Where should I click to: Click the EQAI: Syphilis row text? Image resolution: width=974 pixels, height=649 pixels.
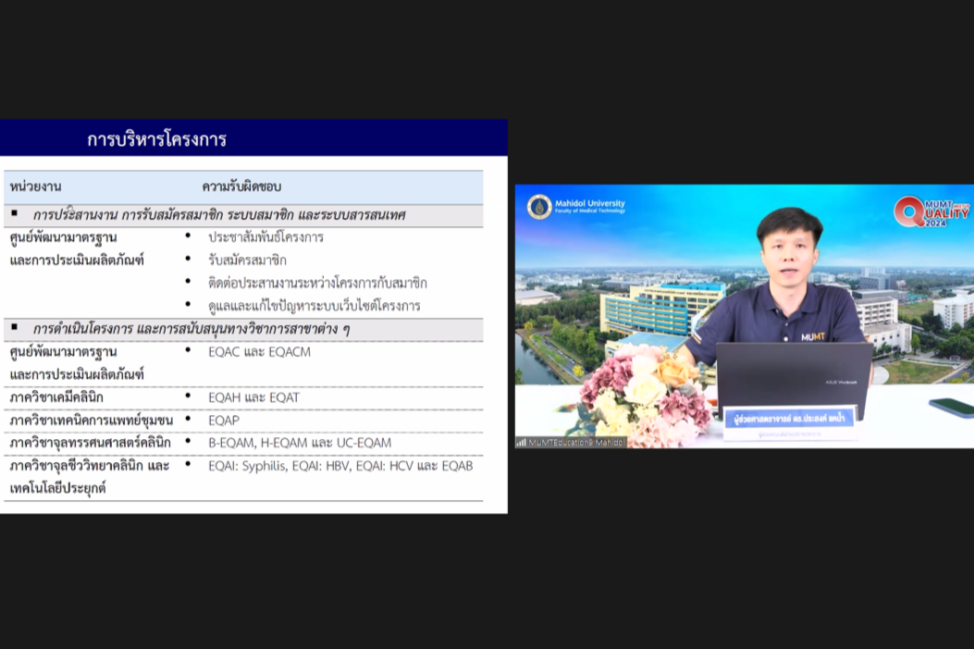coord(340,465)
